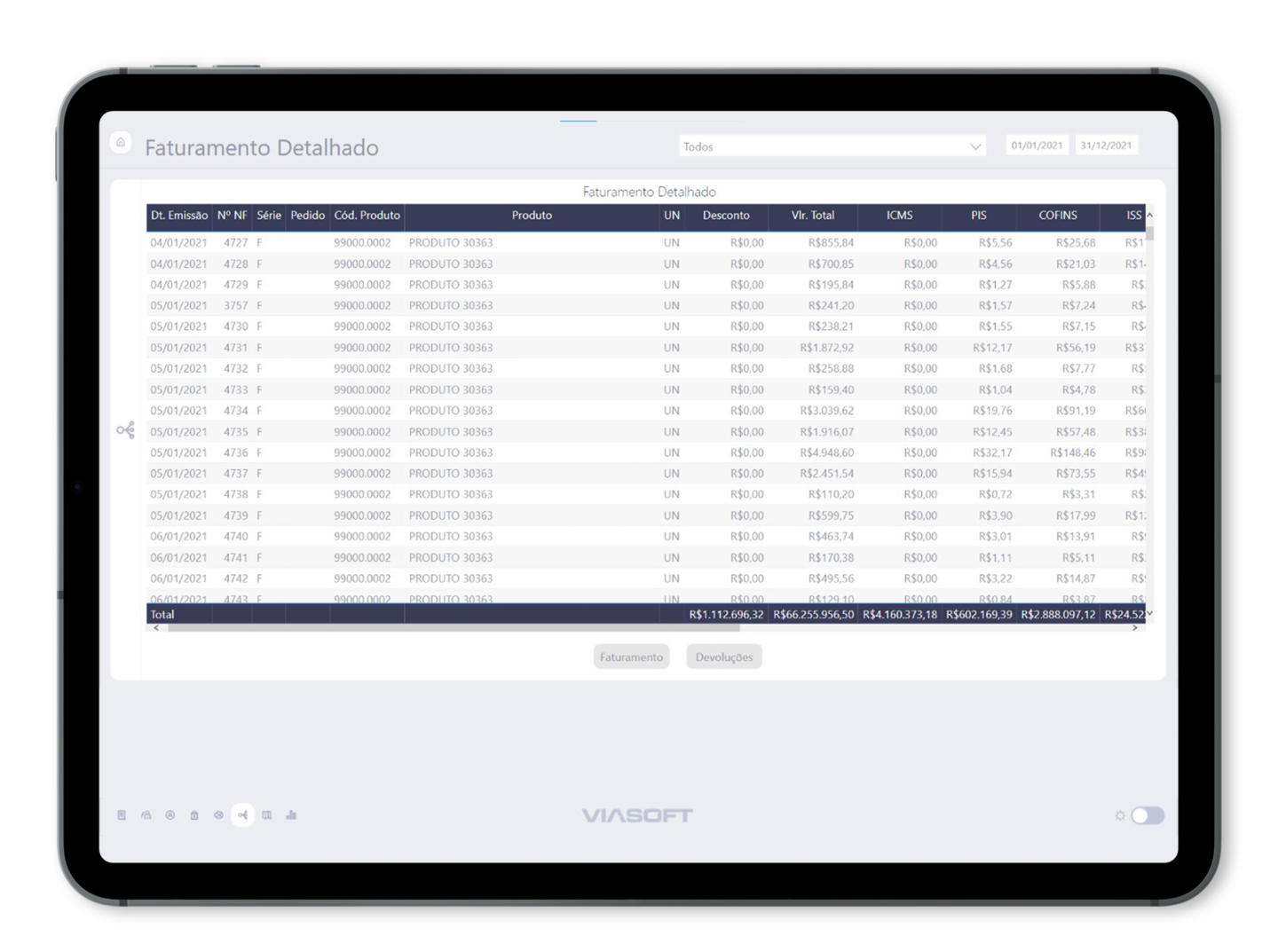Expand the Todos dropdown filter
1278x952 pixels.
coord(832,146)
